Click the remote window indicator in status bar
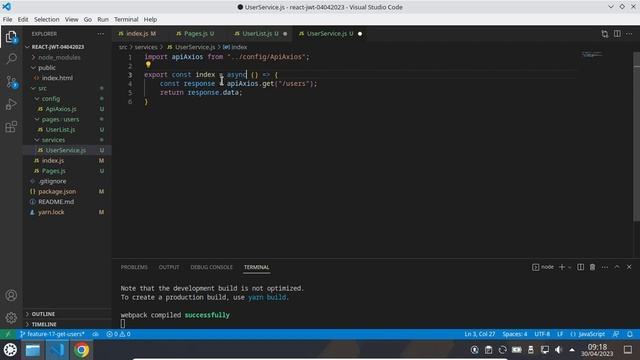The width and height of the screenshot is (640, 360). 7,334
